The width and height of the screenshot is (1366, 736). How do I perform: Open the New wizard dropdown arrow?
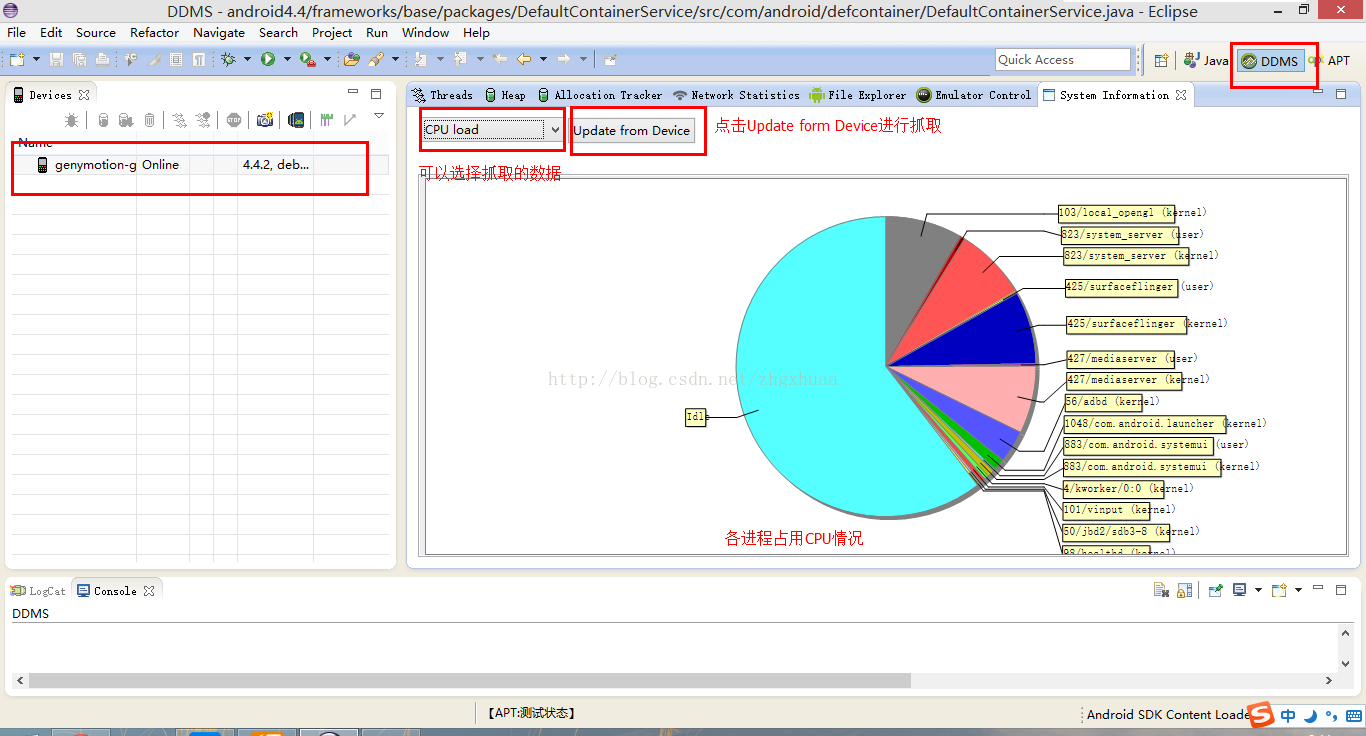pos(37,59)
